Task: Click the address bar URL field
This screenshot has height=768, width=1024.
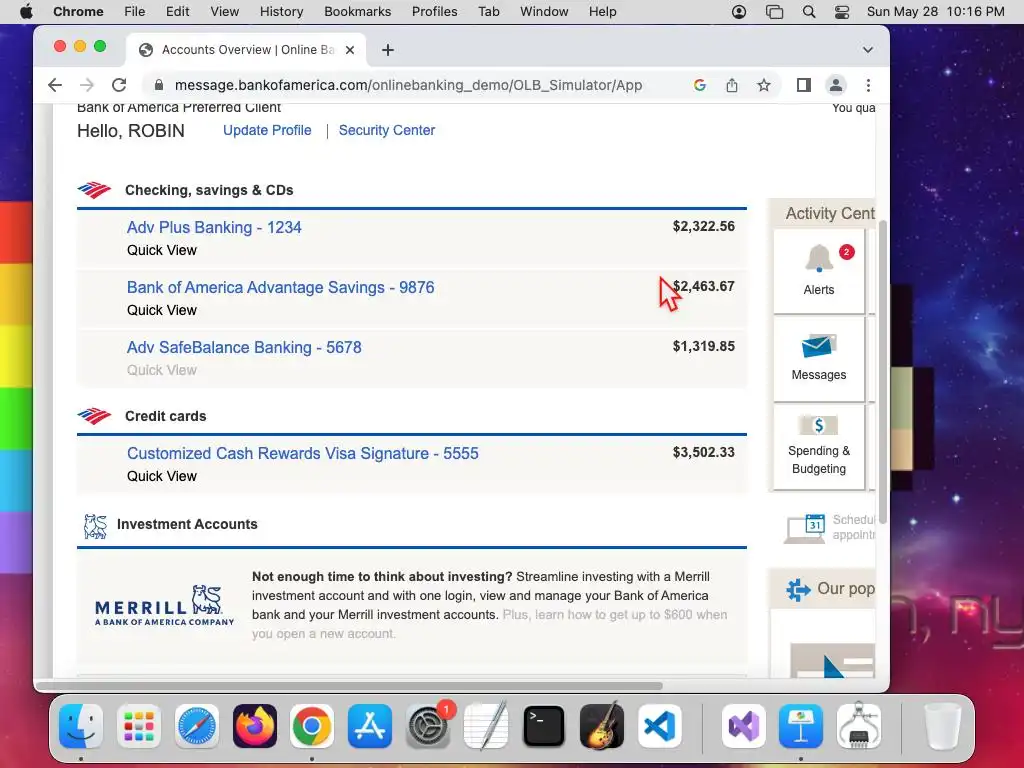Action: 408,85
